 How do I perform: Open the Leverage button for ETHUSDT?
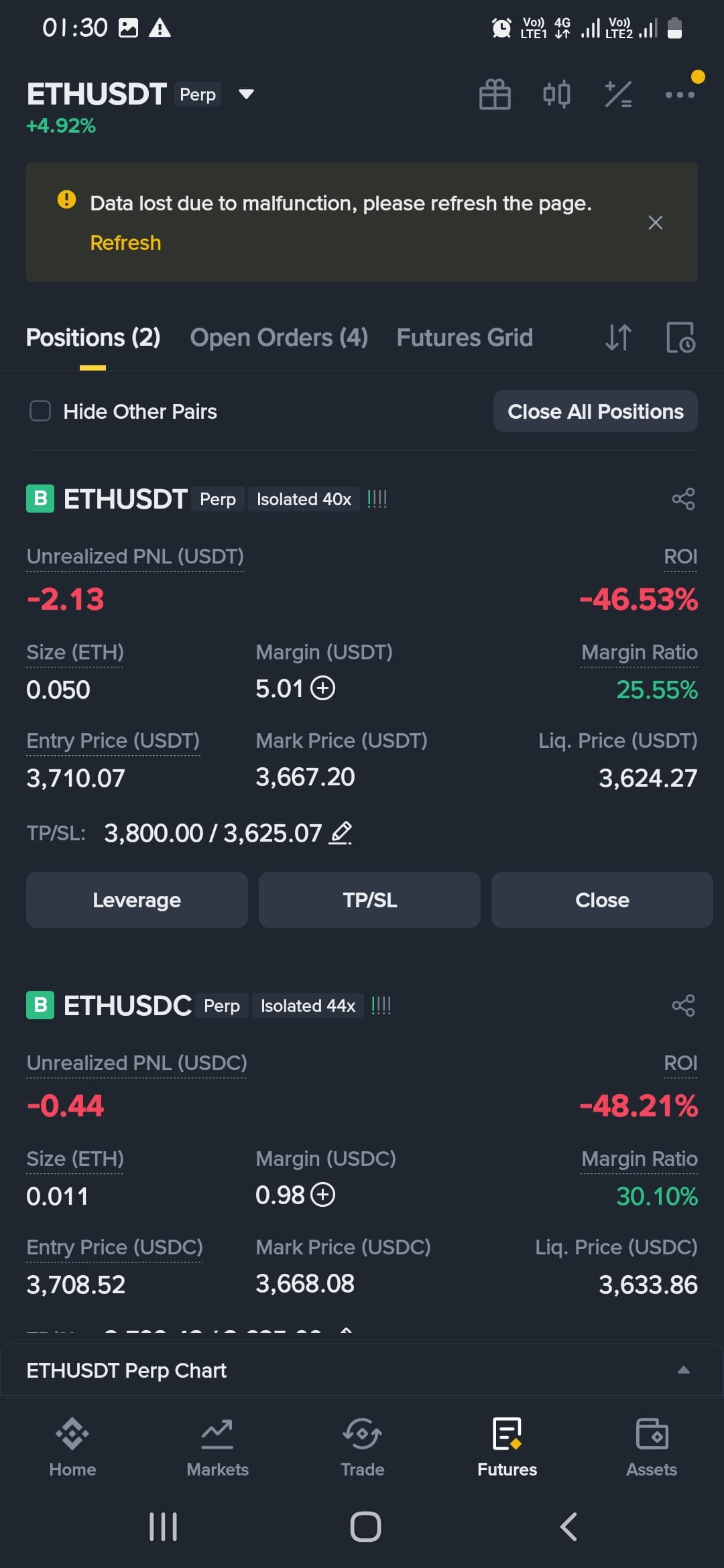(x=137, y=900)
